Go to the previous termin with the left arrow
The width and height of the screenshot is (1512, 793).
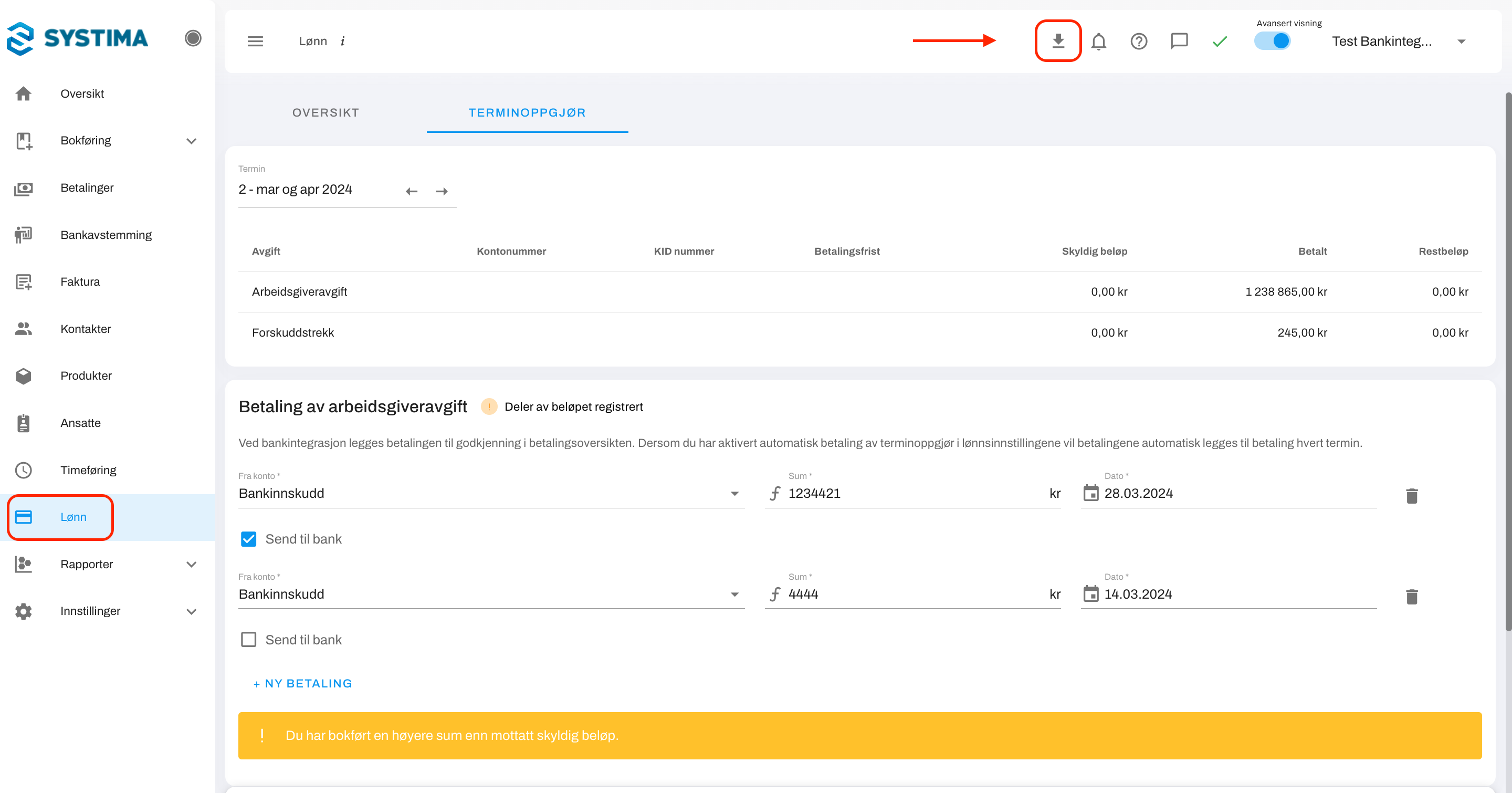coord(412,191)
